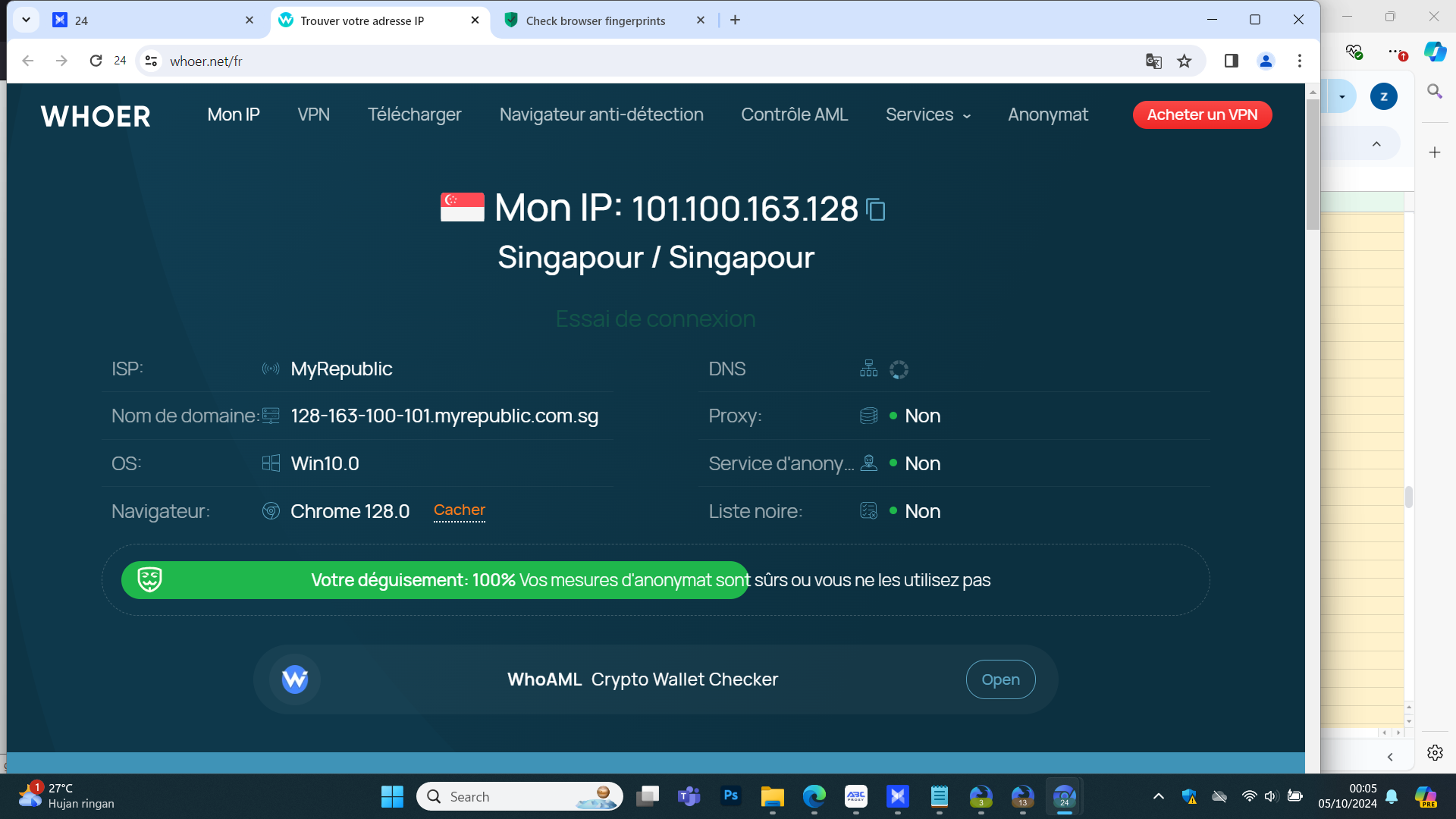Click the Copilot icon in Edge window
Viewport: 1456px width, 819px height.
tap(1435, 52)
